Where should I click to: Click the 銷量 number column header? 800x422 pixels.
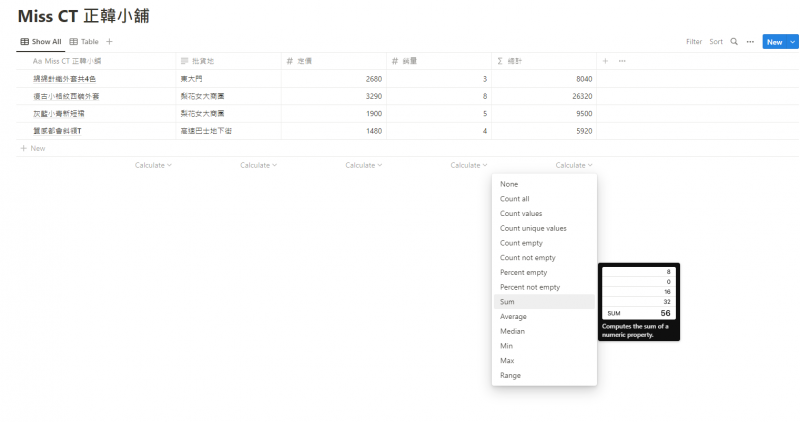[439, 61]
